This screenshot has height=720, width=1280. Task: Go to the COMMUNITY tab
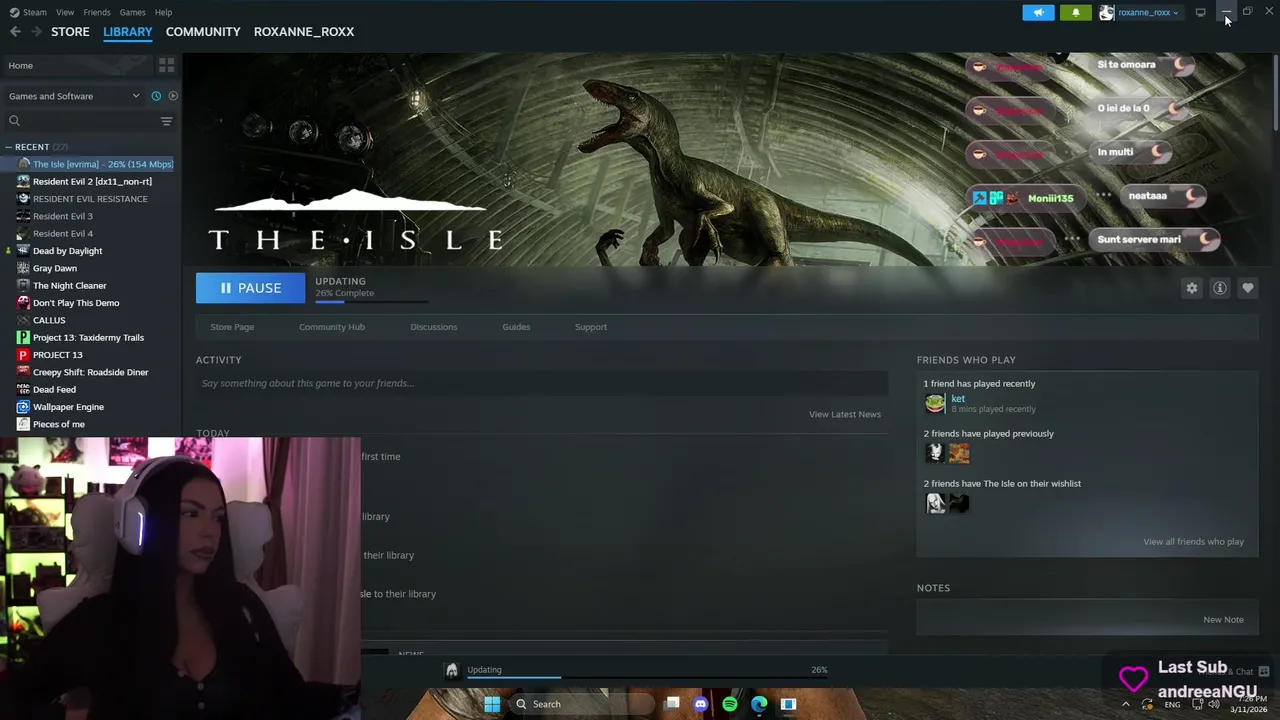coord(203,32)
